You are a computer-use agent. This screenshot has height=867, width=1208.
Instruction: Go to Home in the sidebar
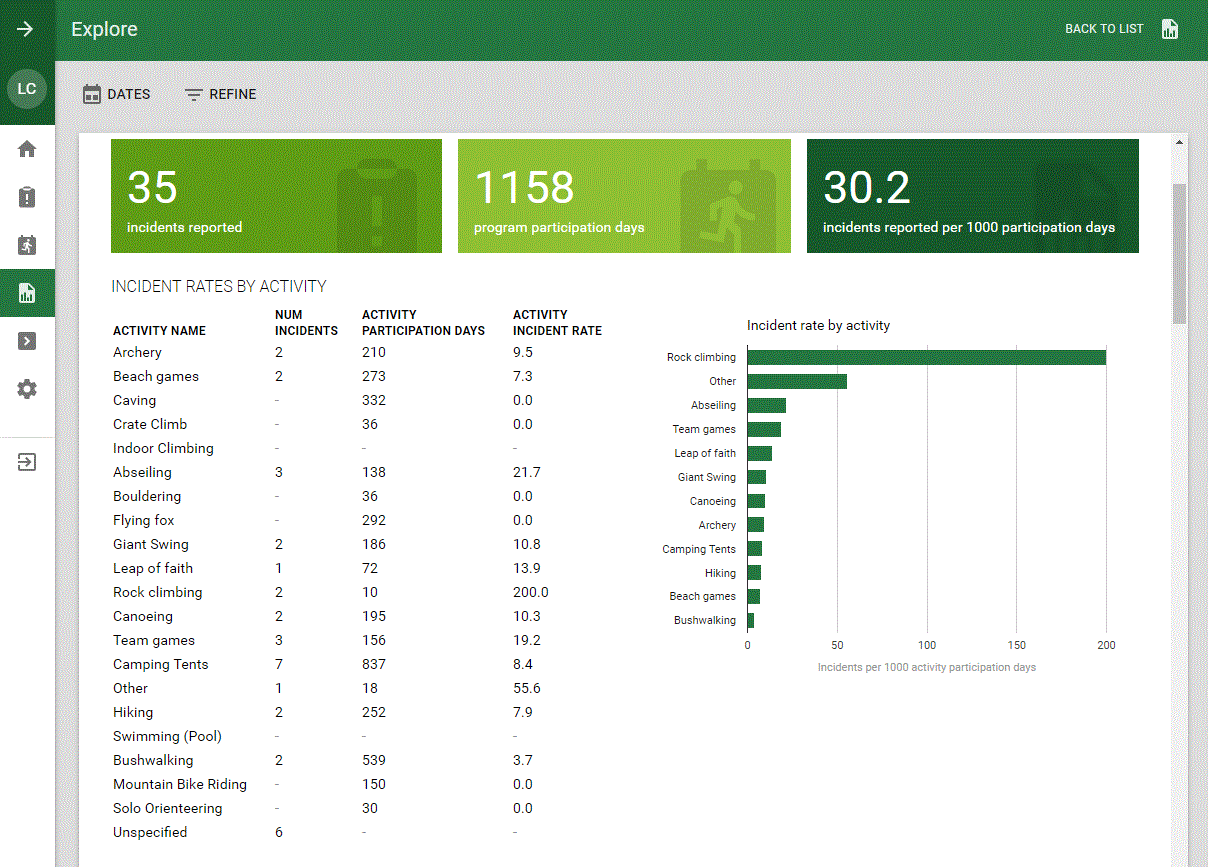(27, 149)
